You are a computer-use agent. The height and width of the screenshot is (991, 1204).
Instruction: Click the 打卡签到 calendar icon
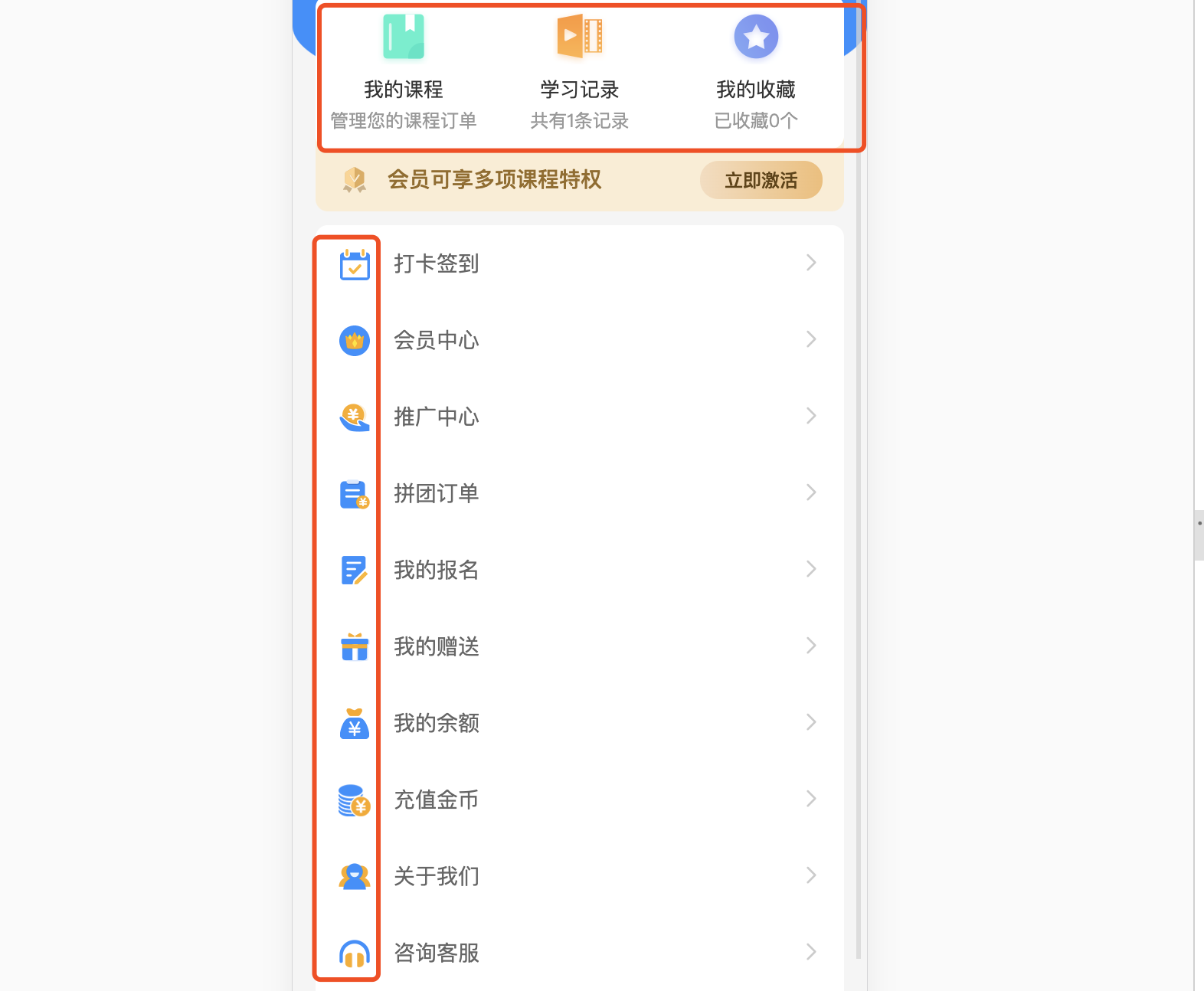355,264
